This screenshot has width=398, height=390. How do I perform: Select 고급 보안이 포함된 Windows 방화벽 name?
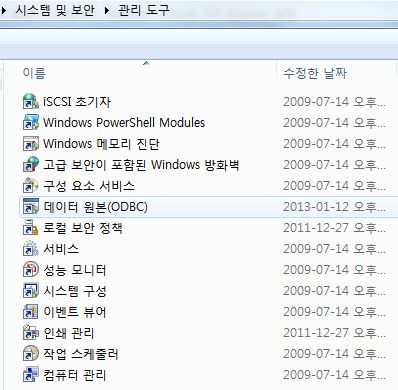(x=141, y=165)
